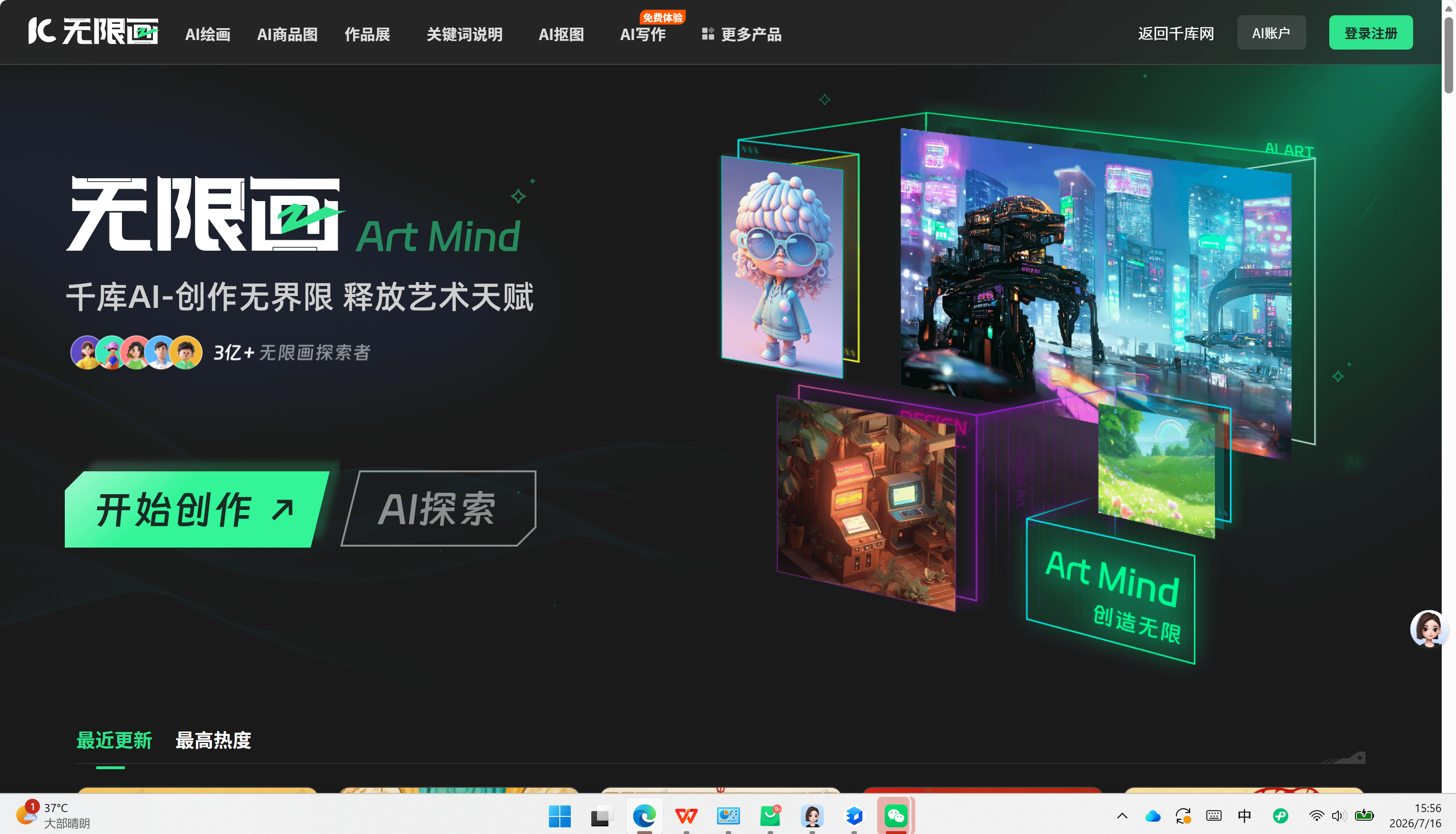1456x834 pixels.
Task: Open the girl avatar app in taskbar
Action: pos(812,816)
